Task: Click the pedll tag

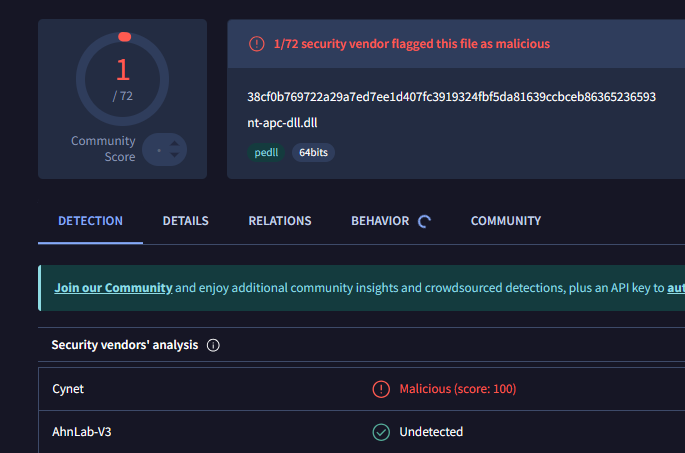Action: [265, 152]
